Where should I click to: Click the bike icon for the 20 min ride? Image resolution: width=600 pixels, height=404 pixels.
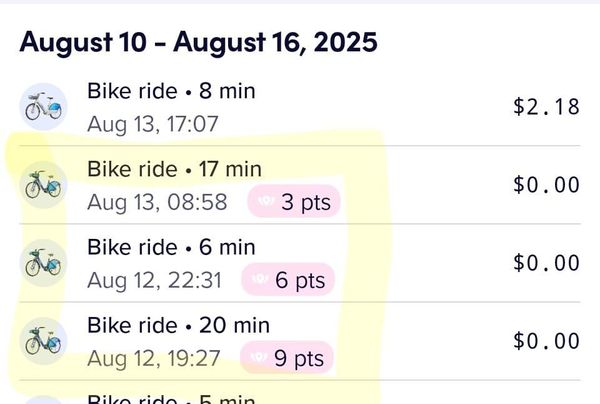(44, 340)
